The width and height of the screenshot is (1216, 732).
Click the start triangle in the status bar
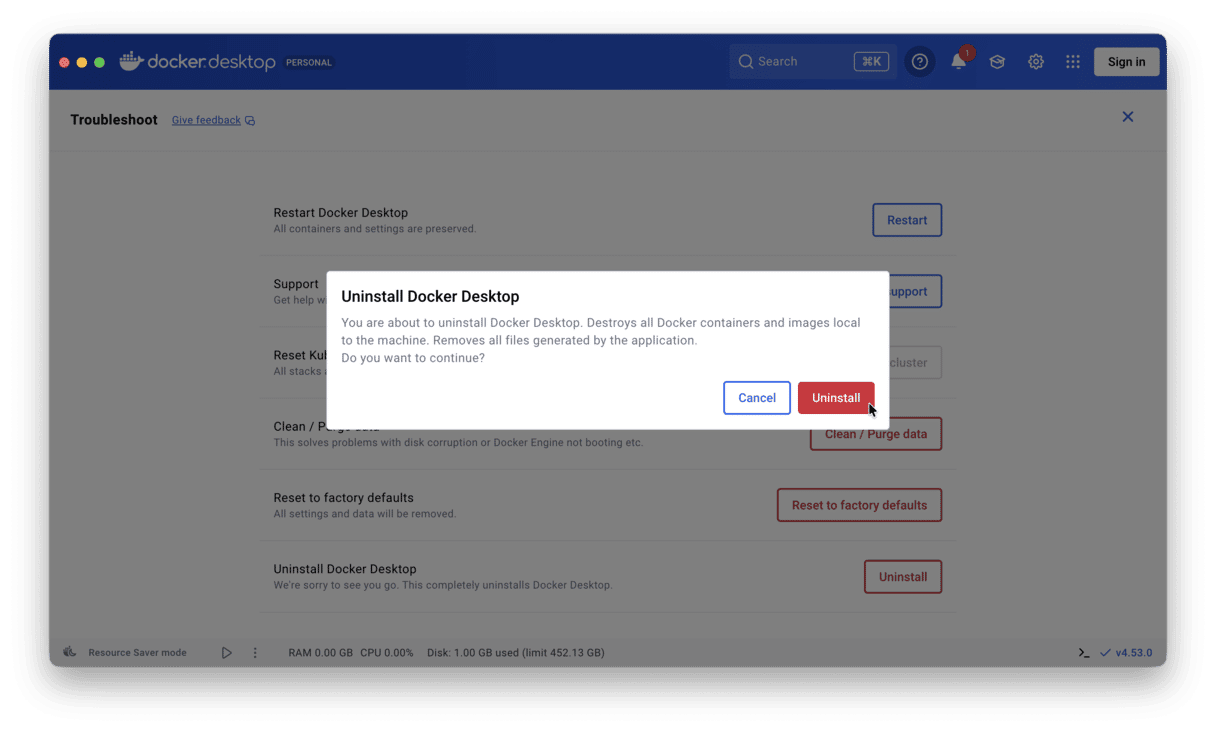[226, 652]
